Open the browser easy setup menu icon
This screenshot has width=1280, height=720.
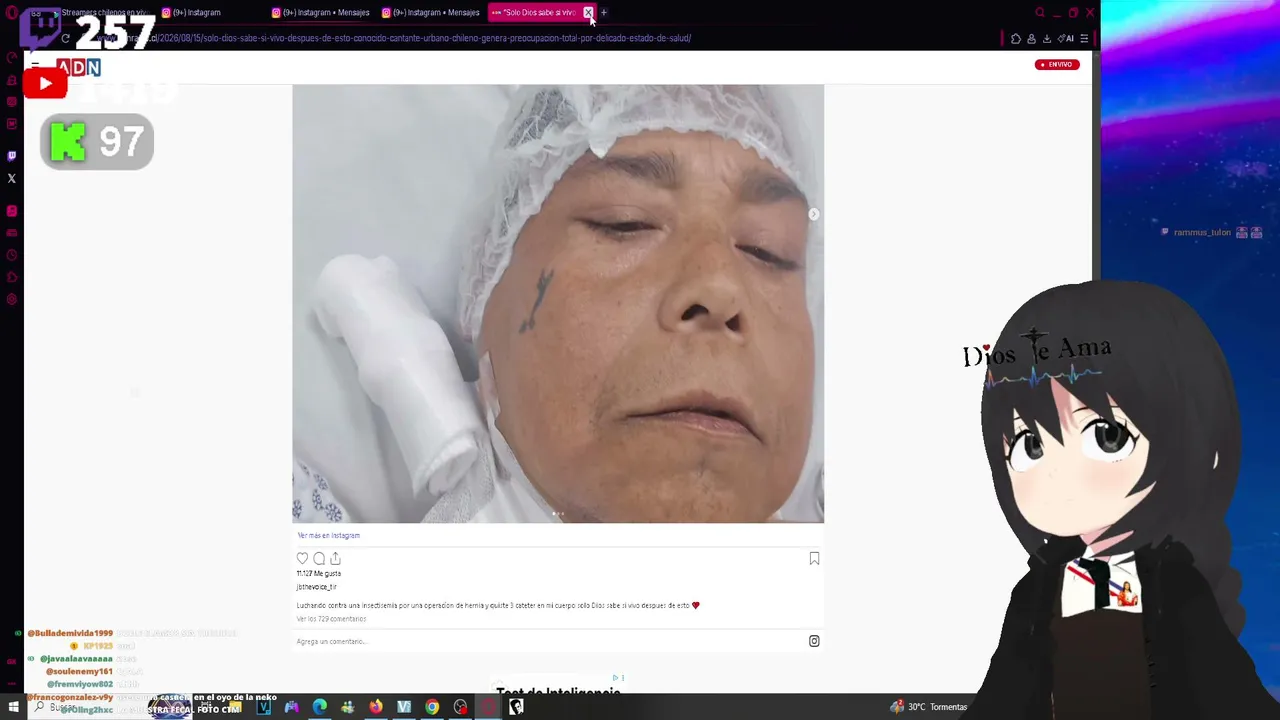click(1084, 39)
